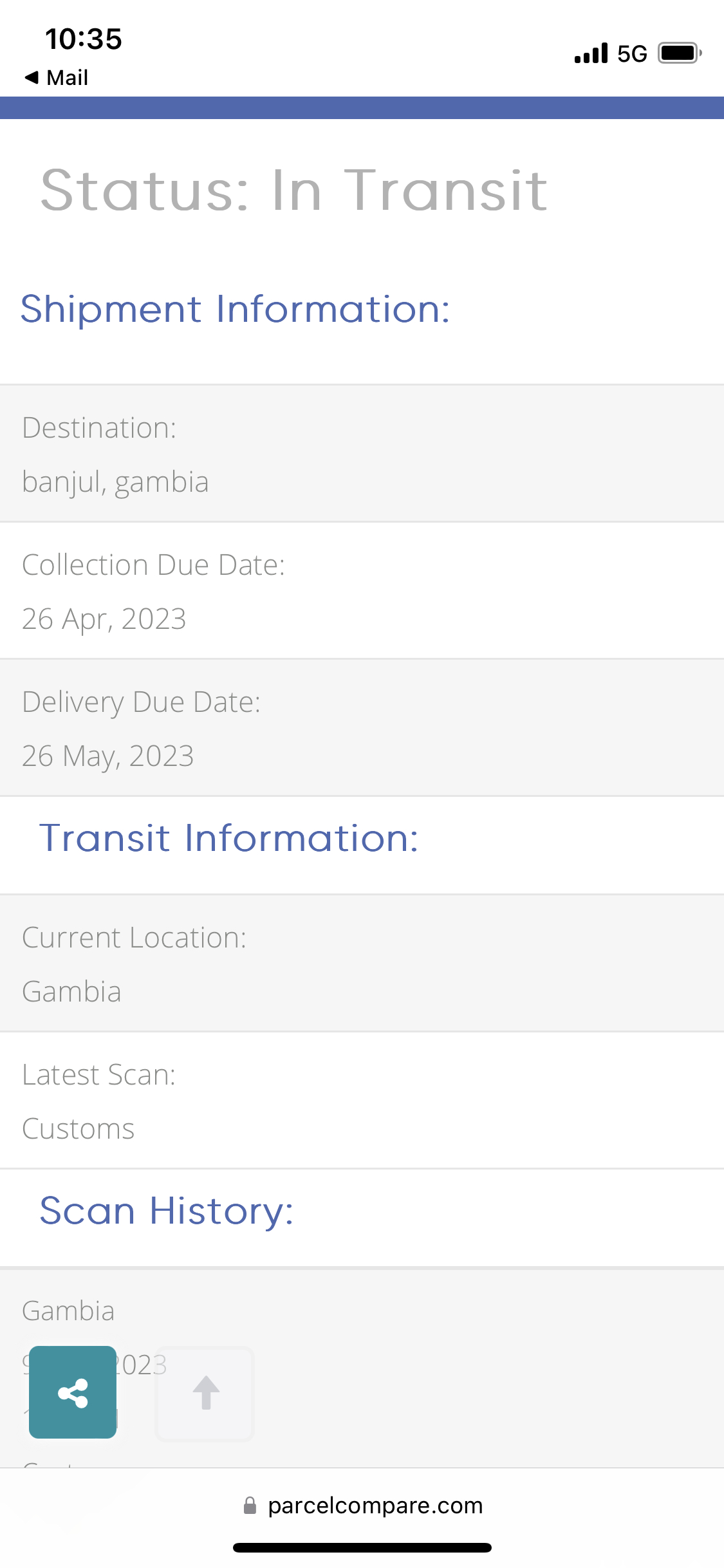Select the Shipment Information heading

click(x=235, y=309)
